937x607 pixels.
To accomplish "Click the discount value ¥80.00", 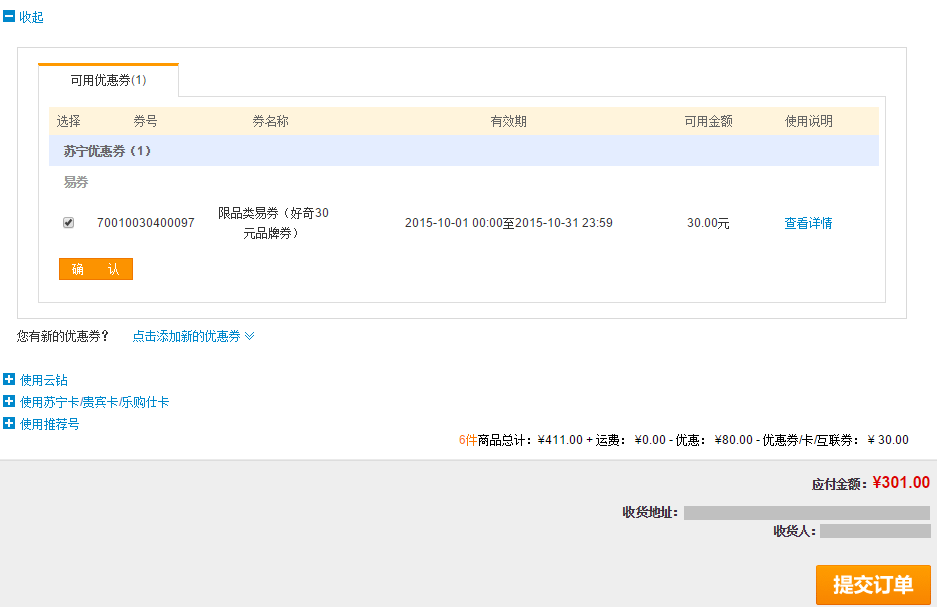I will coord(734,440).
